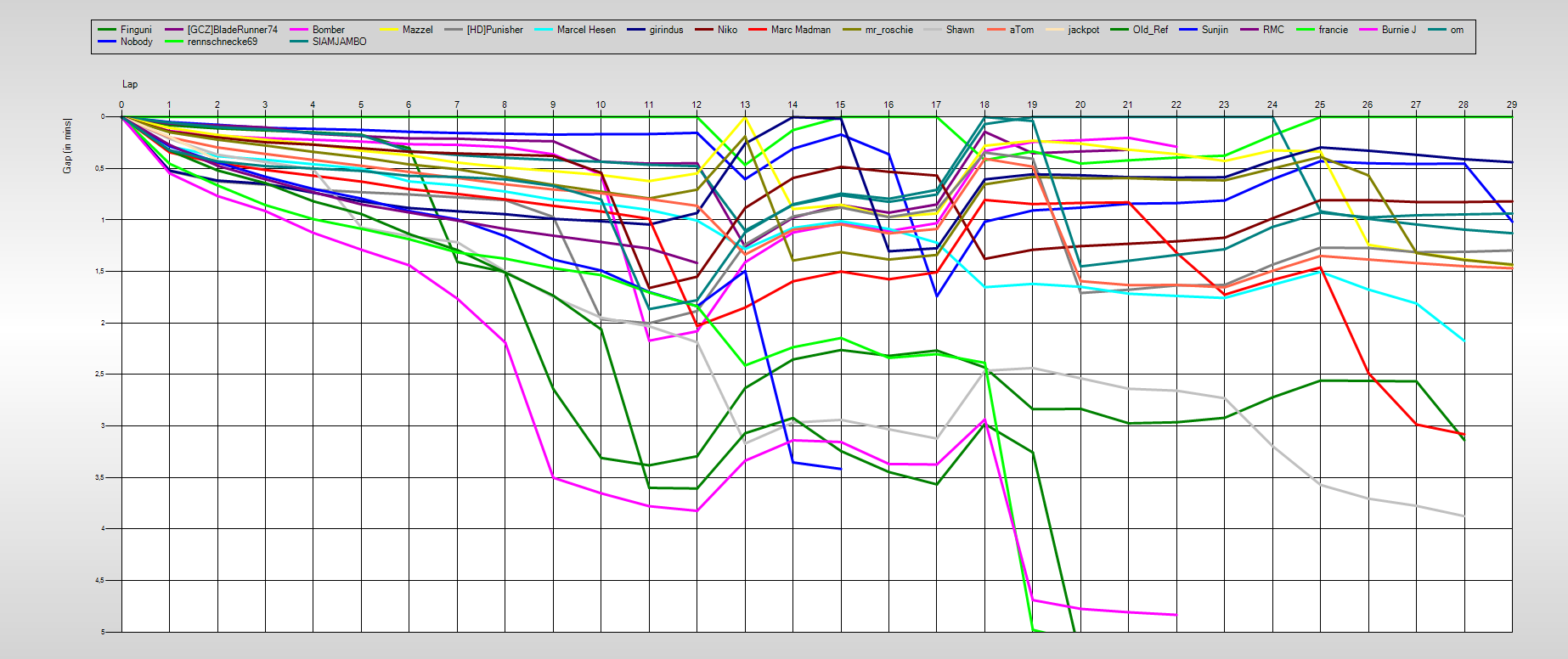Select Mazzel in the legend
This screenshot has width=1568, height=659.
(x=417, y=30)
